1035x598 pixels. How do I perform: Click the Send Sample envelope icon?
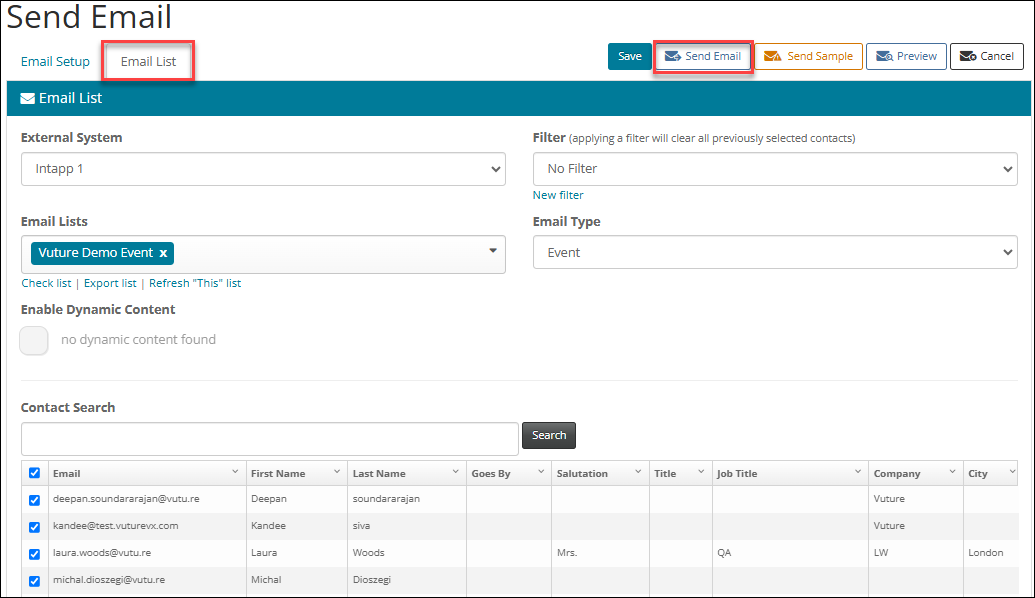(774, 56)
